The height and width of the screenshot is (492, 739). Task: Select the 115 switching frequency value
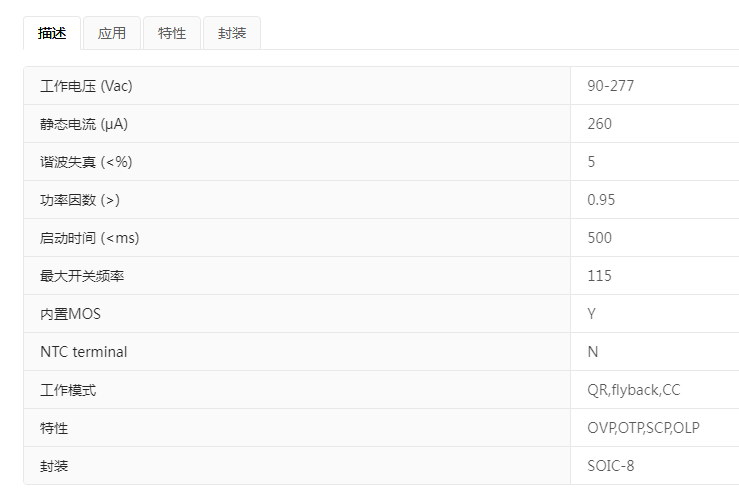tap(599, 276)
